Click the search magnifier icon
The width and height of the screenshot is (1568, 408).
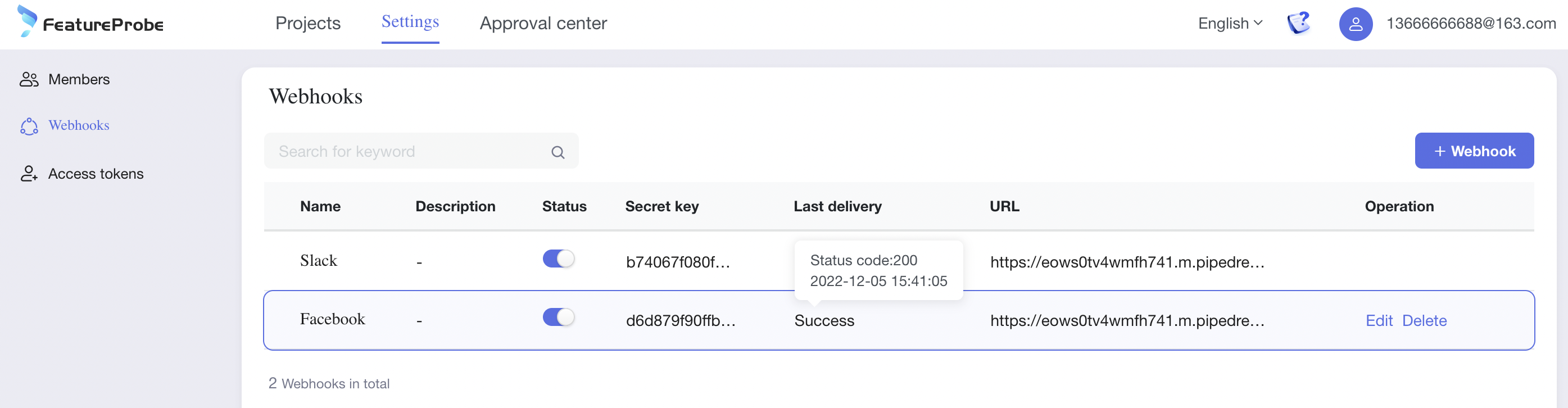[558, 152]
